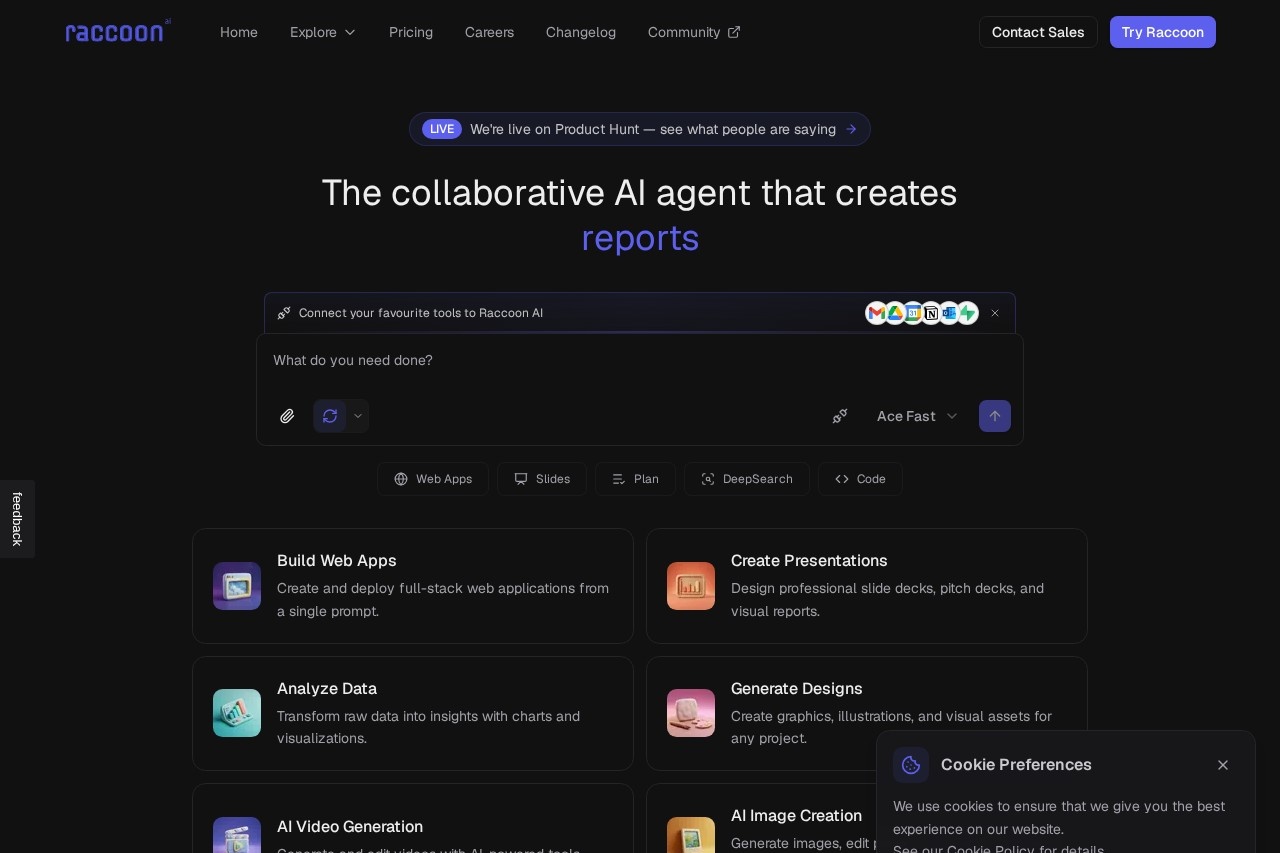The width and height of the screenshot is (1280, 853).
Task: Click the Build Web Apps card icon
Action: click(x=237, y=586)
